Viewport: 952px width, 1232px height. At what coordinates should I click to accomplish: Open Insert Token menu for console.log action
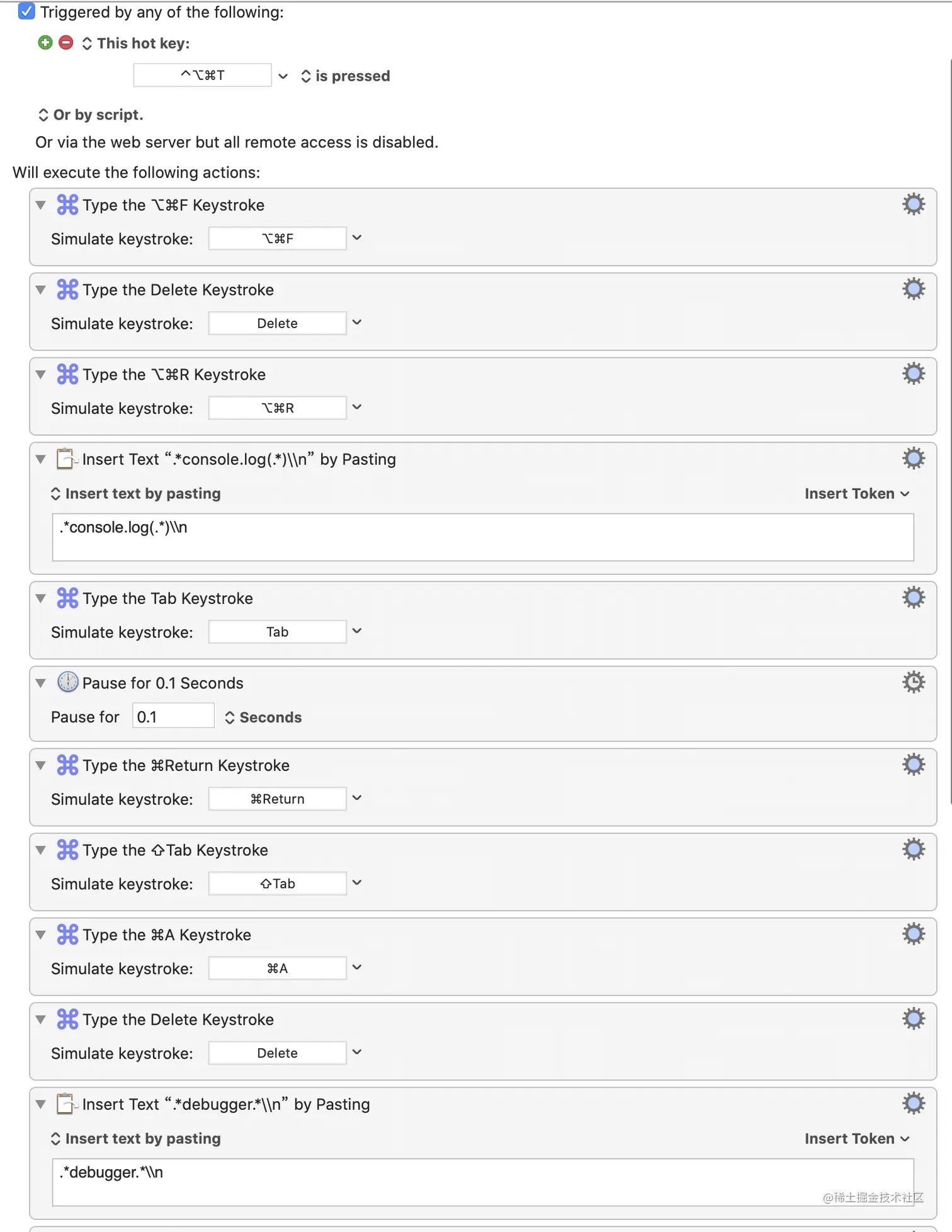pyautogui.click(x=857, y=493)
